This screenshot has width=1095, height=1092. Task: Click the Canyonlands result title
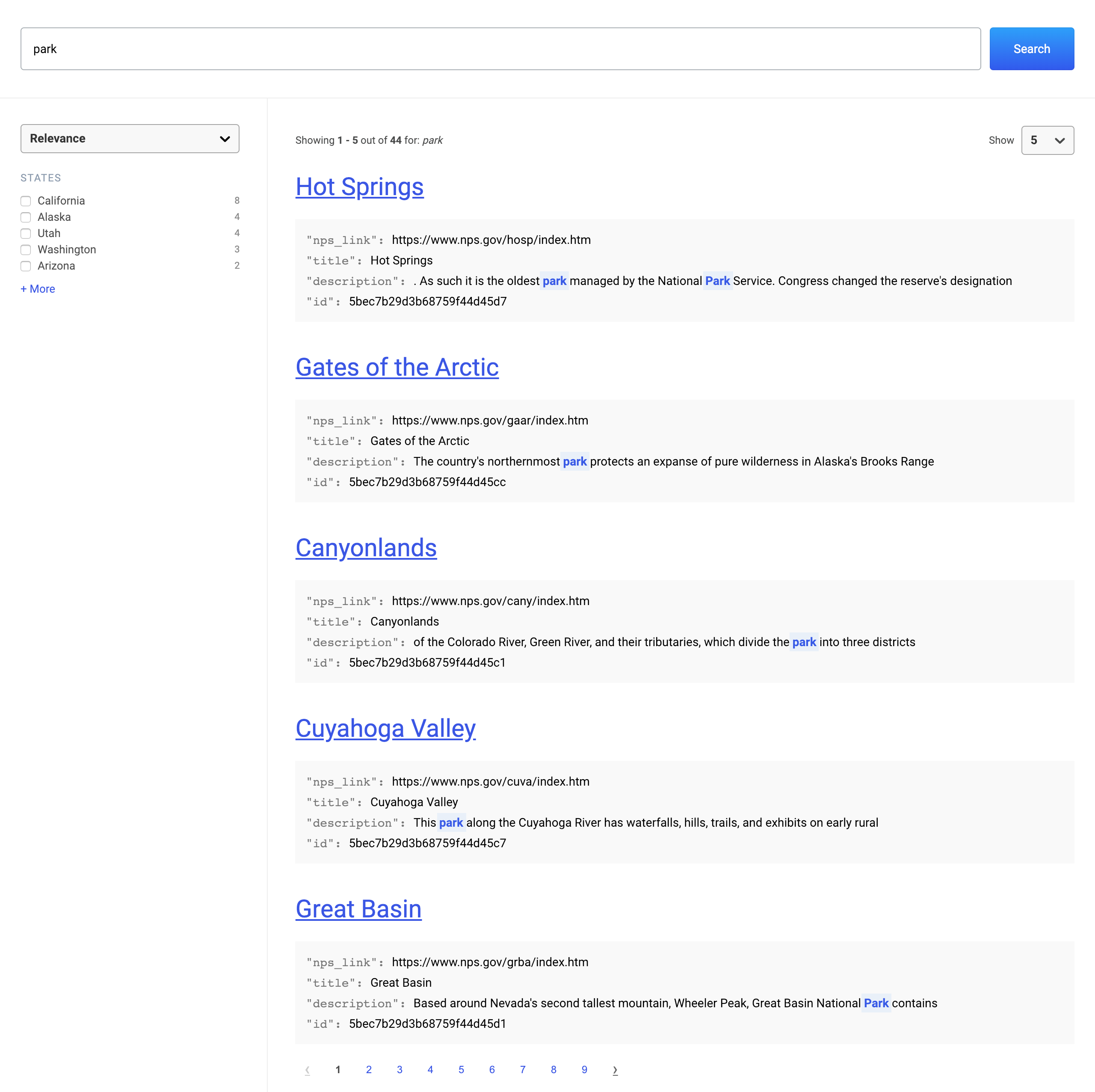point(366,548)
